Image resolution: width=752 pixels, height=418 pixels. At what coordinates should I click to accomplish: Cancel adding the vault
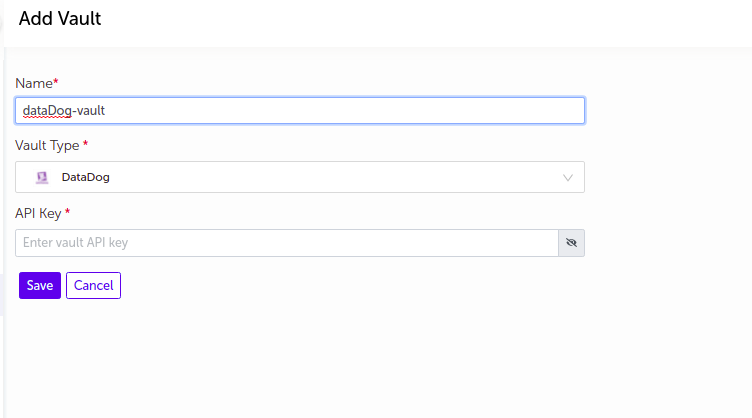(x=94, y=286)
